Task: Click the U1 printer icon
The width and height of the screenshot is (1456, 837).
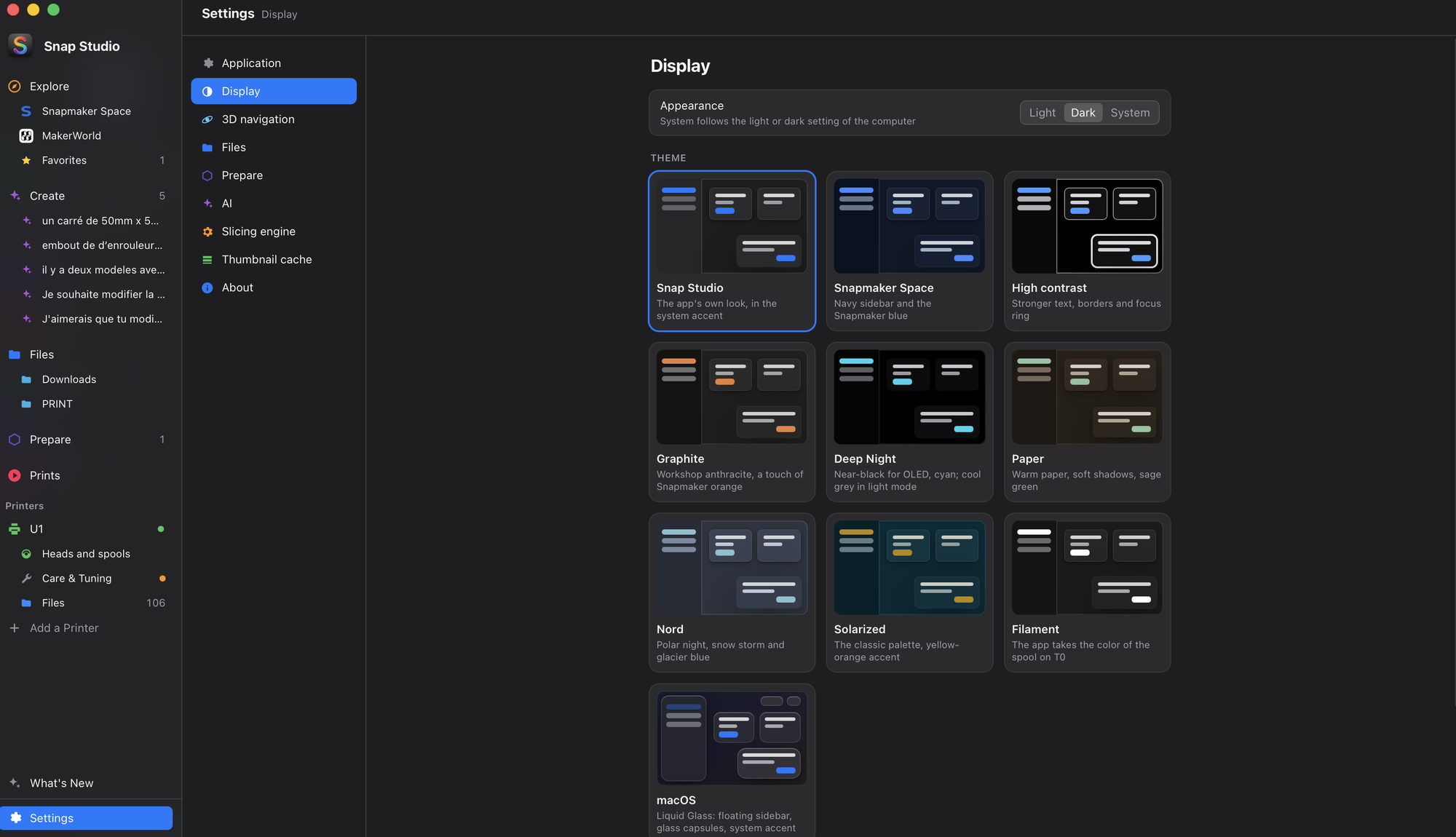Action: [15, 529]
